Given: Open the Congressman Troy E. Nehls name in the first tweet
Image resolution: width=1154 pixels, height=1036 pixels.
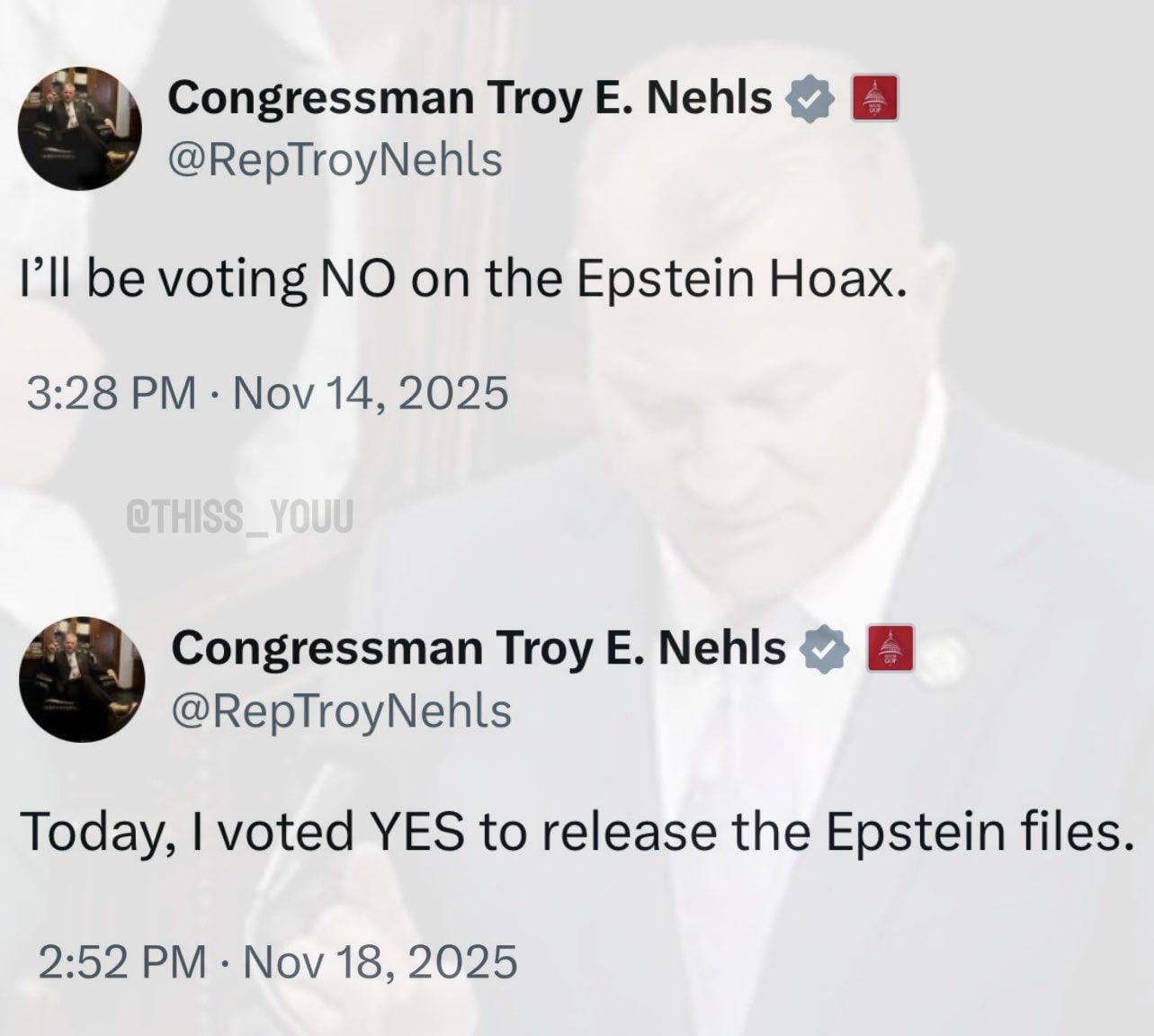Looking at the screenshot, I should coord(470,98).
